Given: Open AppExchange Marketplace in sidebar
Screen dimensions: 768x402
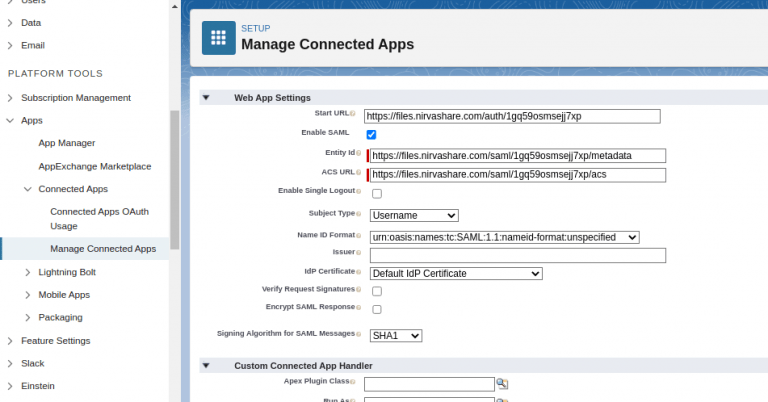Looking at the screenshot, I should (x=95, y=166).
